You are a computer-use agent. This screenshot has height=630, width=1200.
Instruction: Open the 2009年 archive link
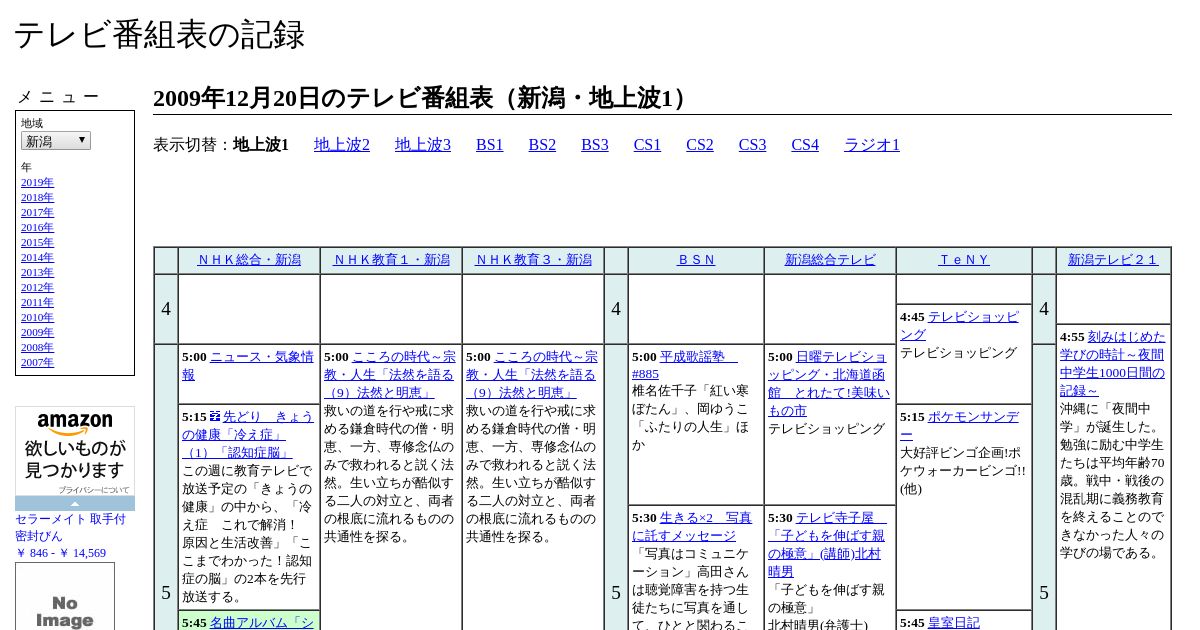coord(37,333)
